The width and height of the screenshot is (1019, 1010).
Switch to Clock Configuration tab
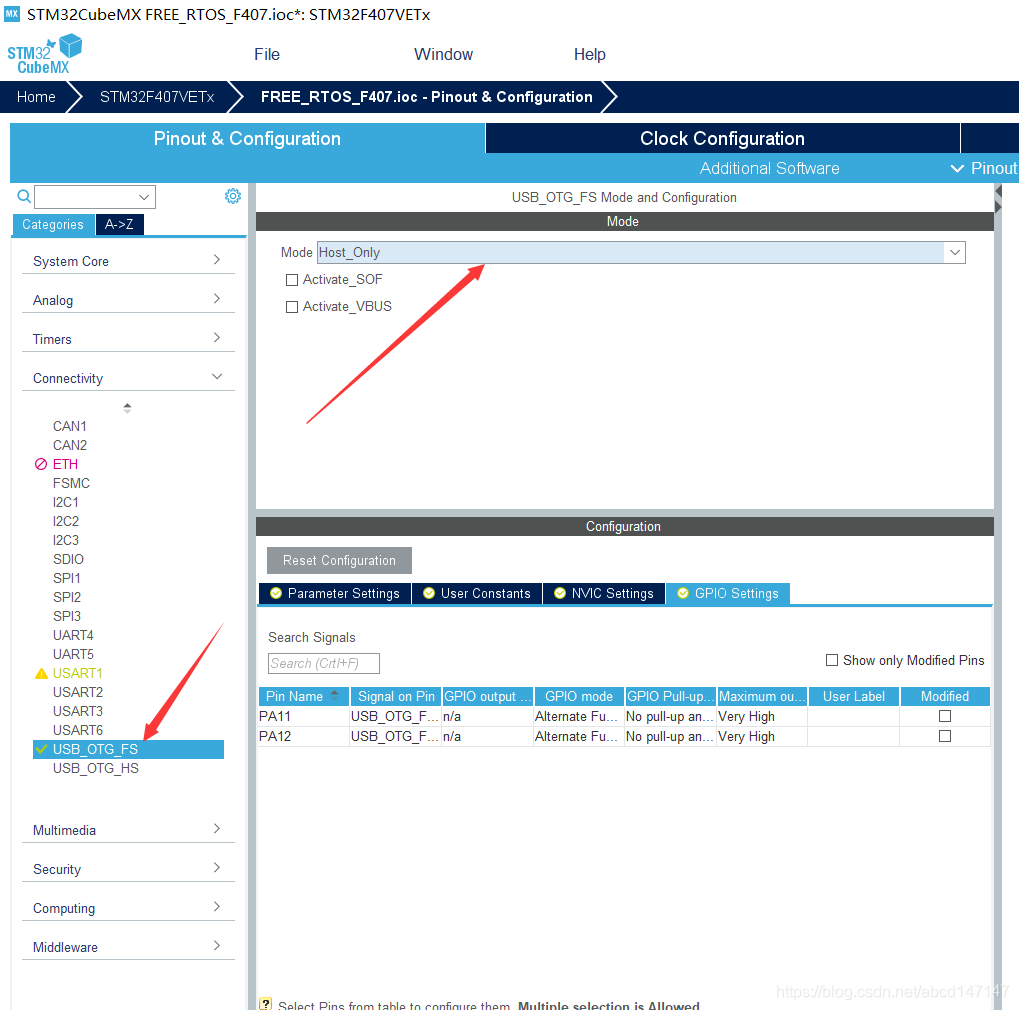[722, 138]
